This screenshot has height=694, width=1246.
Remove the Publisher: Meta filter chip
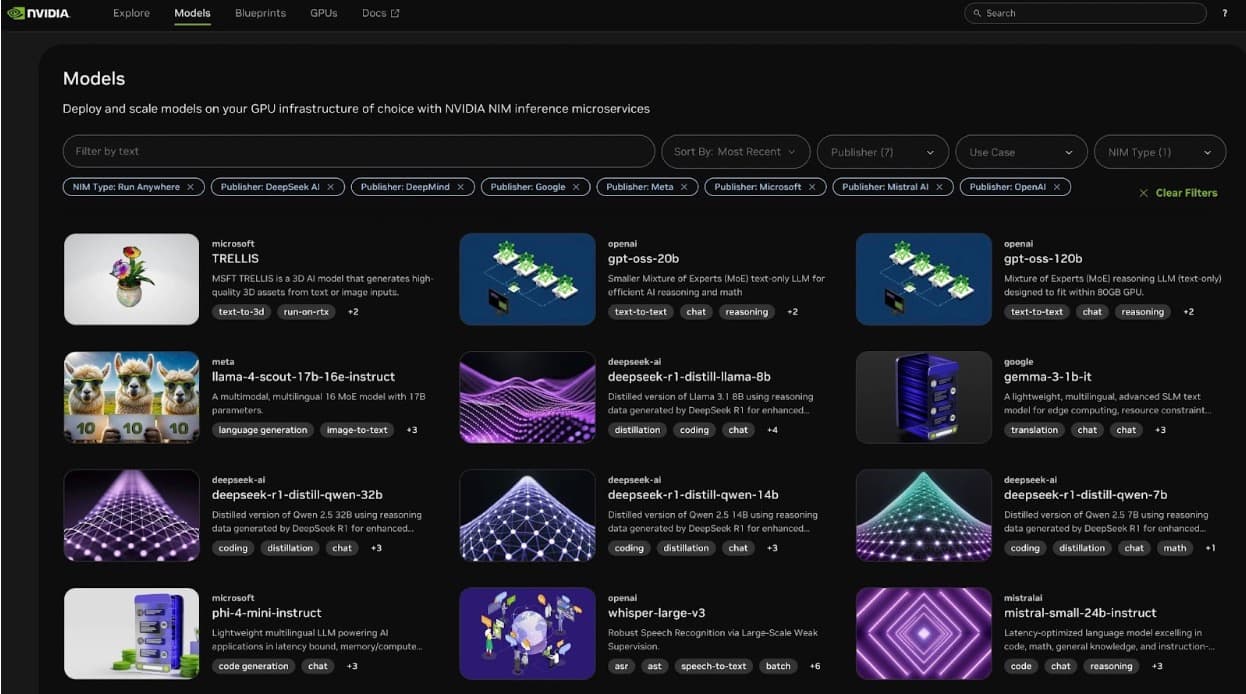pyautogui.click(x=684, y=187)
